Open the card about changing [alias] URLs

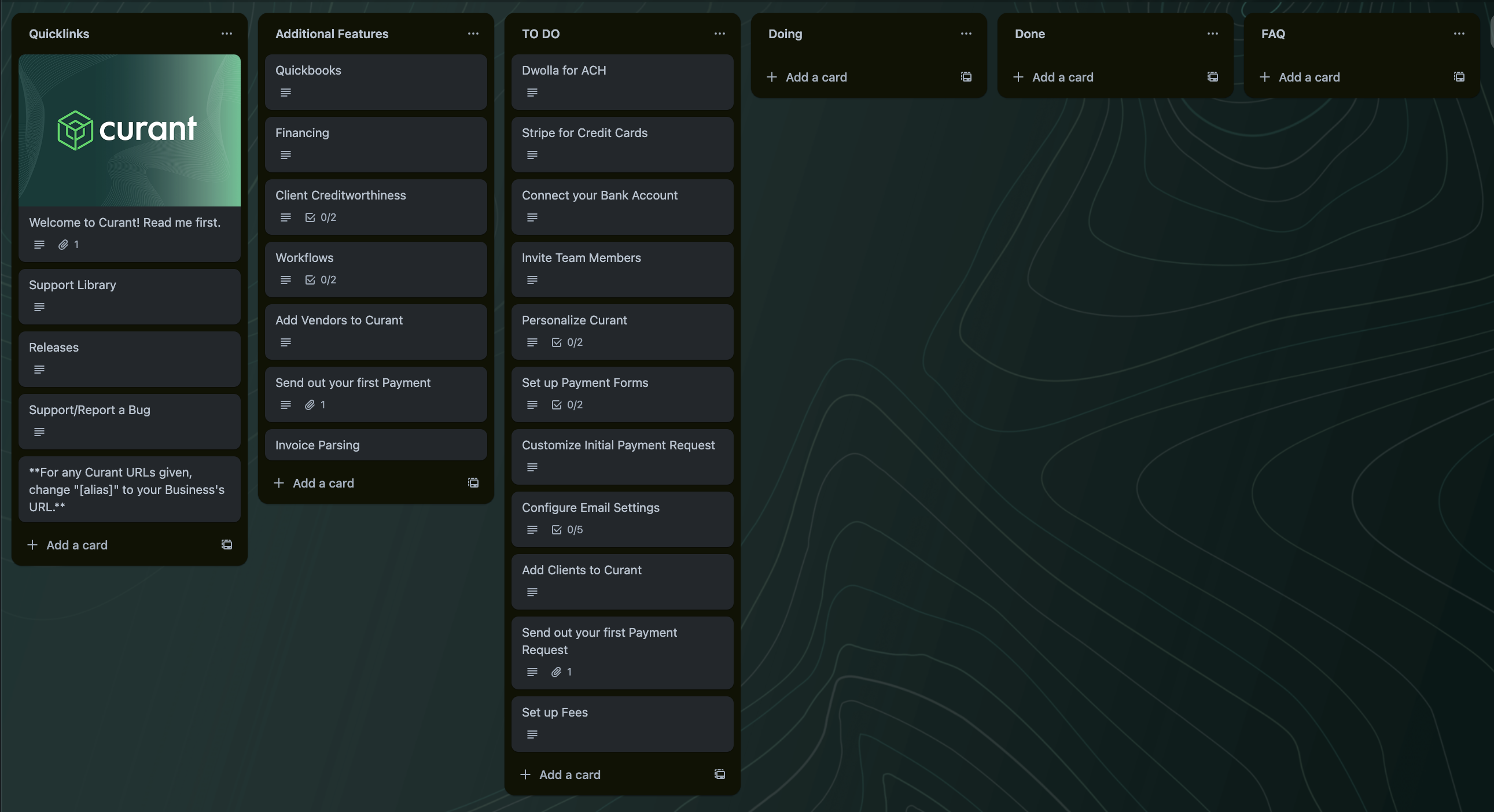pos(130,490)
